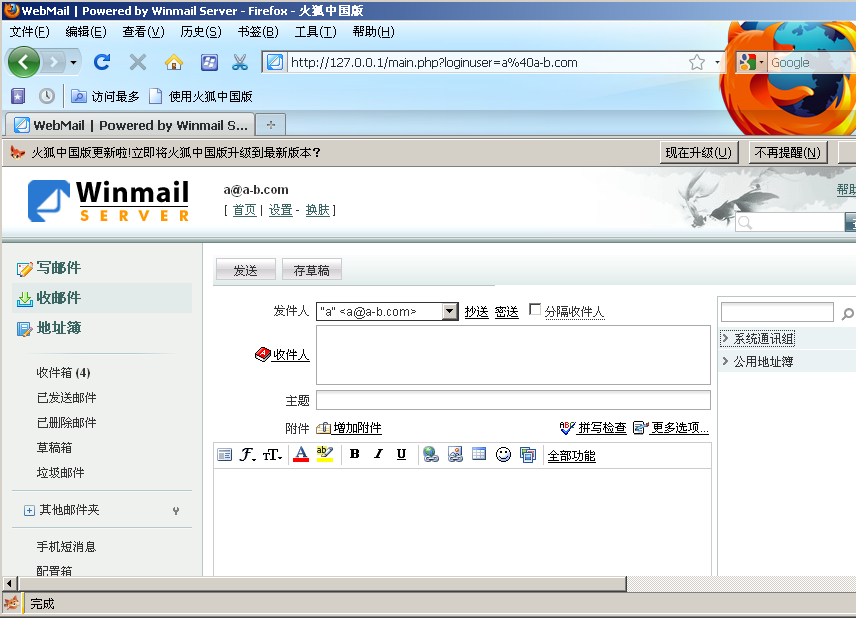Bookmark this page with the star icon
Image resolution: width=856 pixels, height=618 pixels.
point(697,62)
